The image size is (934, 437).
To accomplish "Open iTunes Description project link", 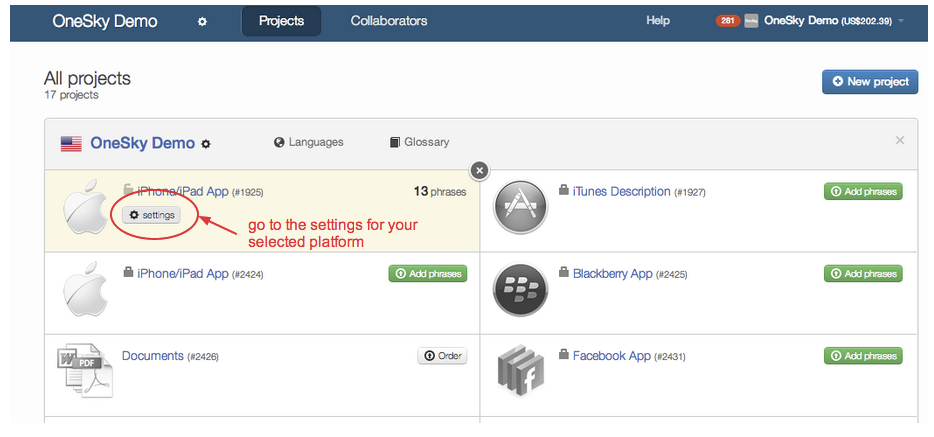I will click(621, 192).
